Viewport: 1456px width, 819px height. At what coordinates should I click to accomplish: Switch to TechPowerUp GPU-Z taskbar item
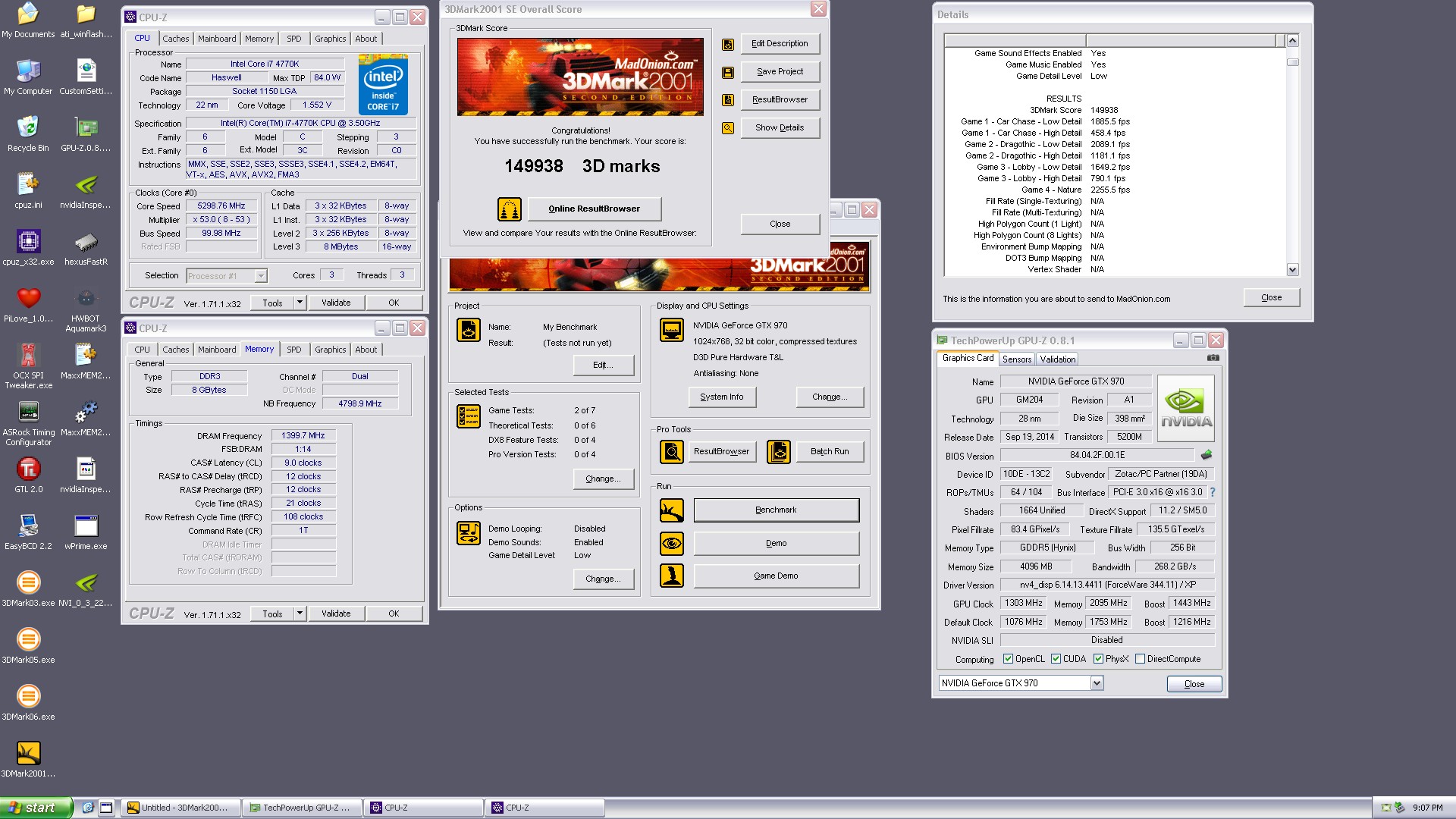(302, 808)
